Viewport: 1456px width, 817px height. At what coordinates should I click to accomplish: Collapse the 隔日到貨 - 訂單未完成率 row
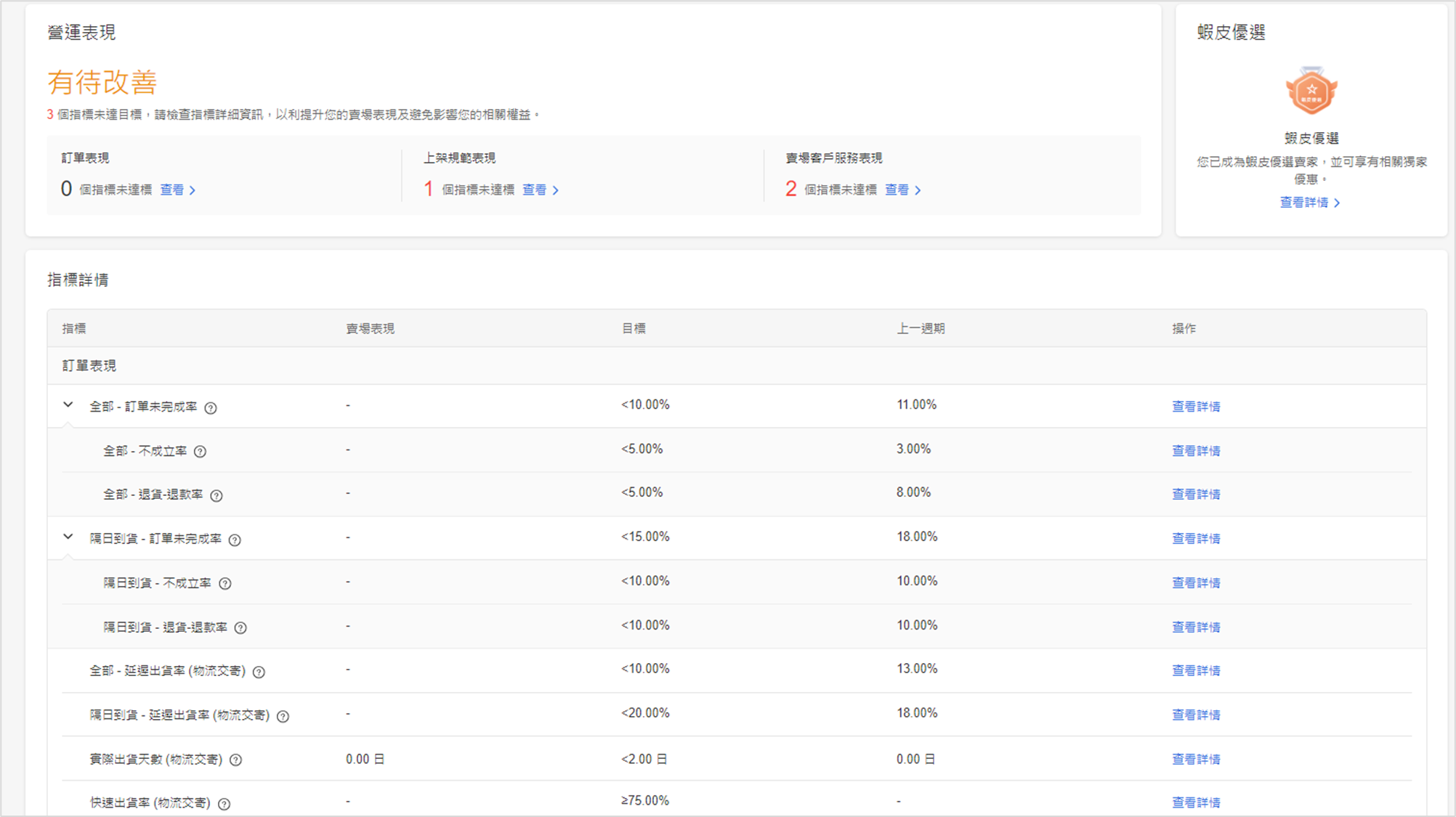[68, 537]
